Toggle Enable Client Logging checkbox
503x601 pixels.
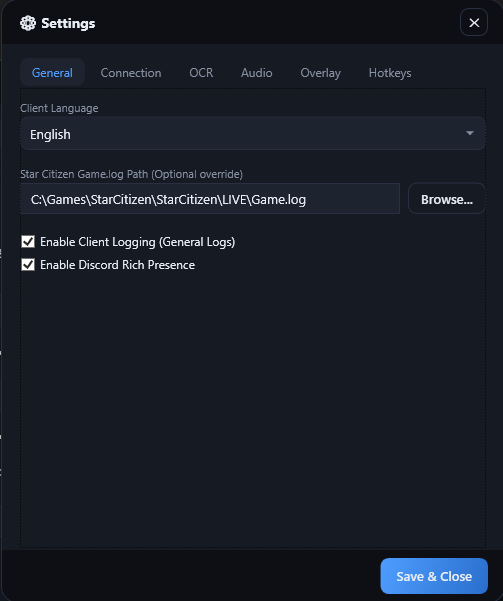pyautogui.click(x=28, y=242)
